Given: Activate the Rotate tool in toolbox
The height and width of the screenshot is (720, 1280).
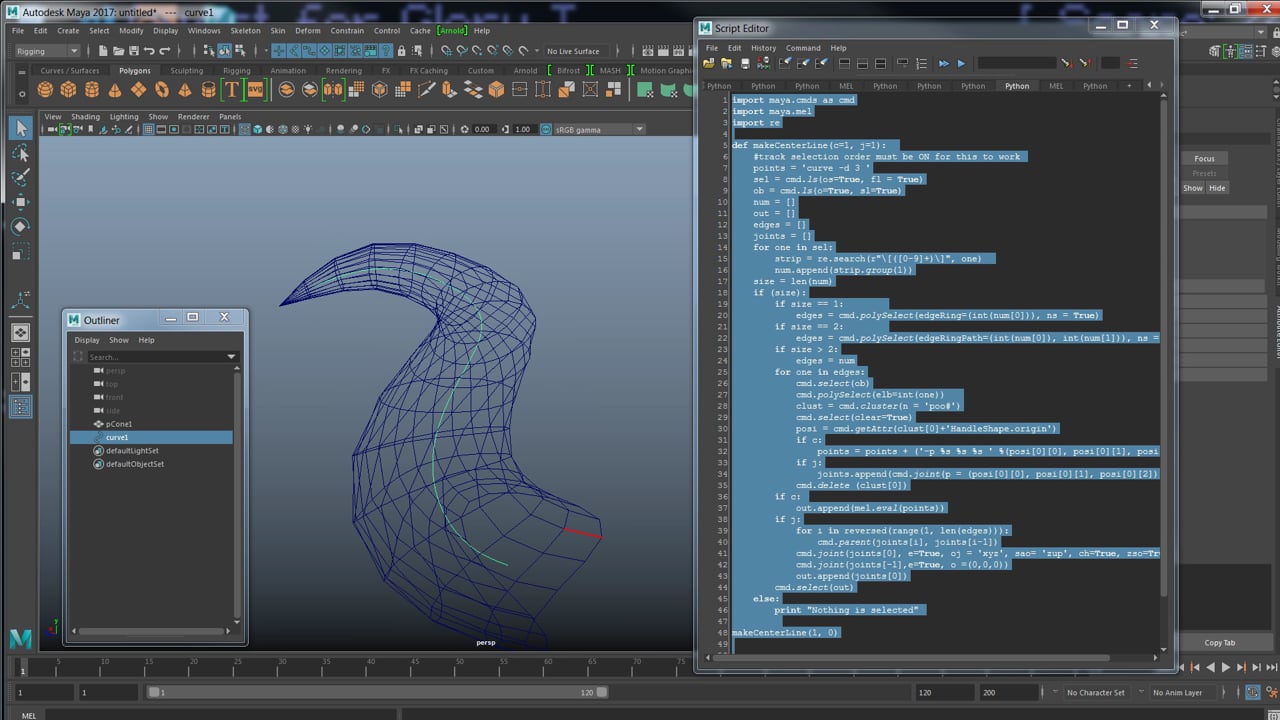Looking at the screenshot, I should [20, 227].
